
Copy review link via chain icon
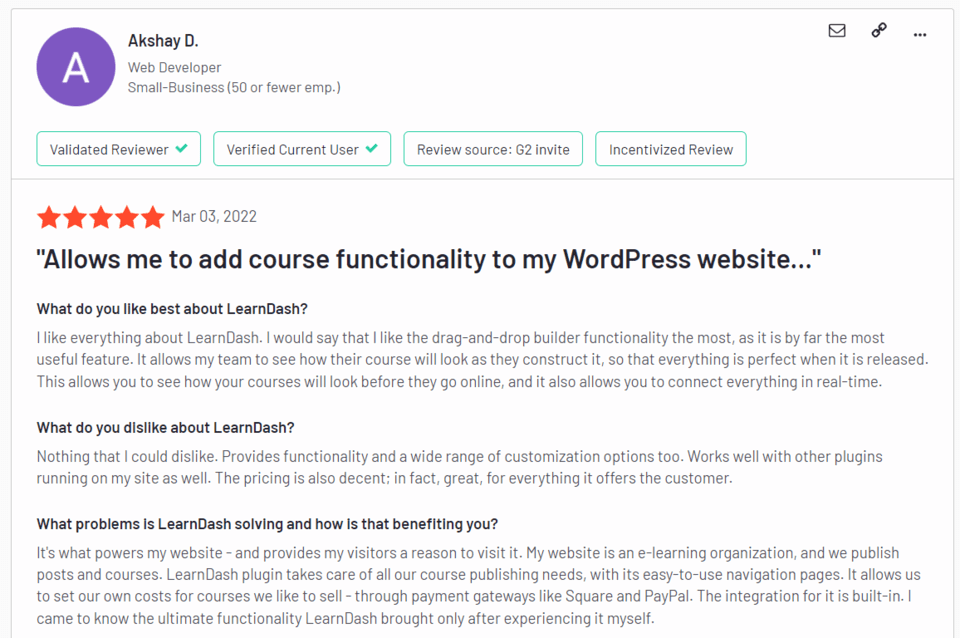pos(878,30)
